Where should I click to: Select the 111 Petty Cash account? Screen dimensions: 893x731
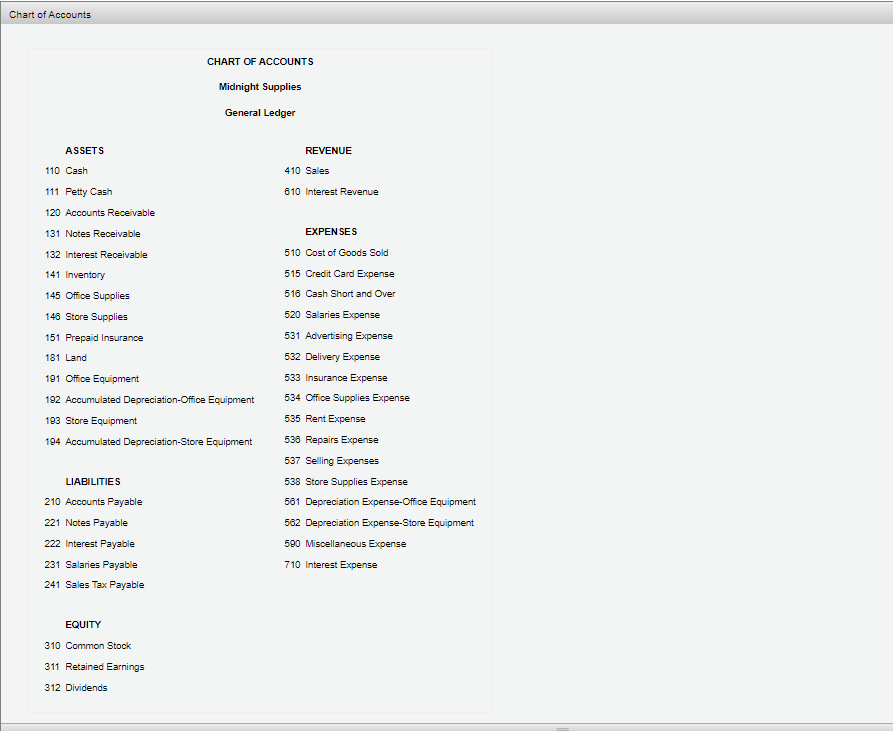tap(79, 192)
